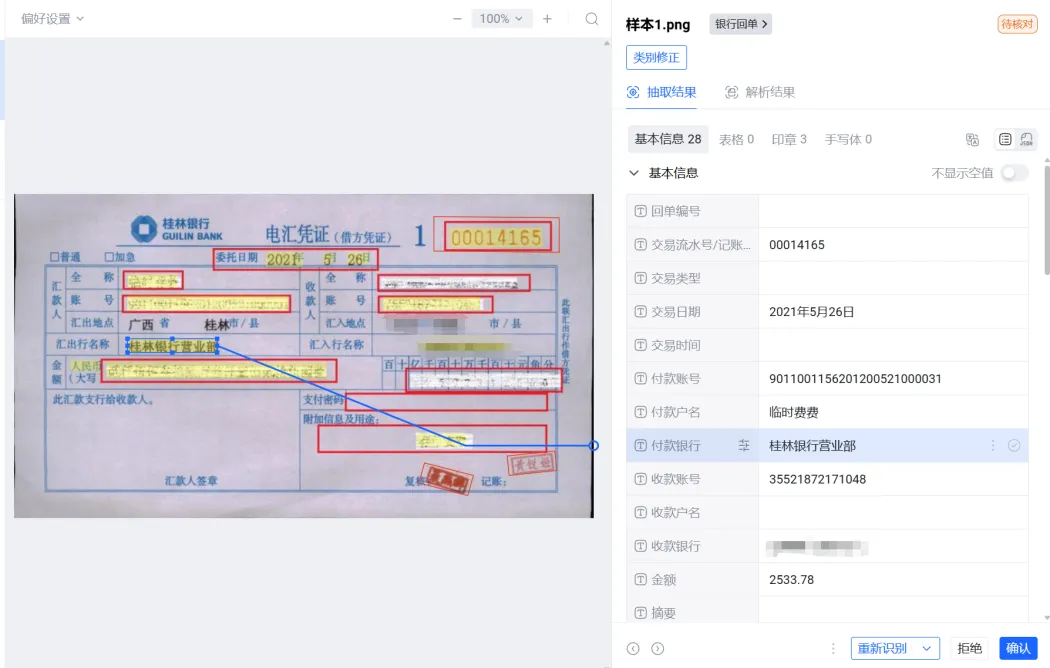The height and width of the screenshot is (668, 1050).
Task: Click the 付款户名 value field
Action: (x=890, y=412)
